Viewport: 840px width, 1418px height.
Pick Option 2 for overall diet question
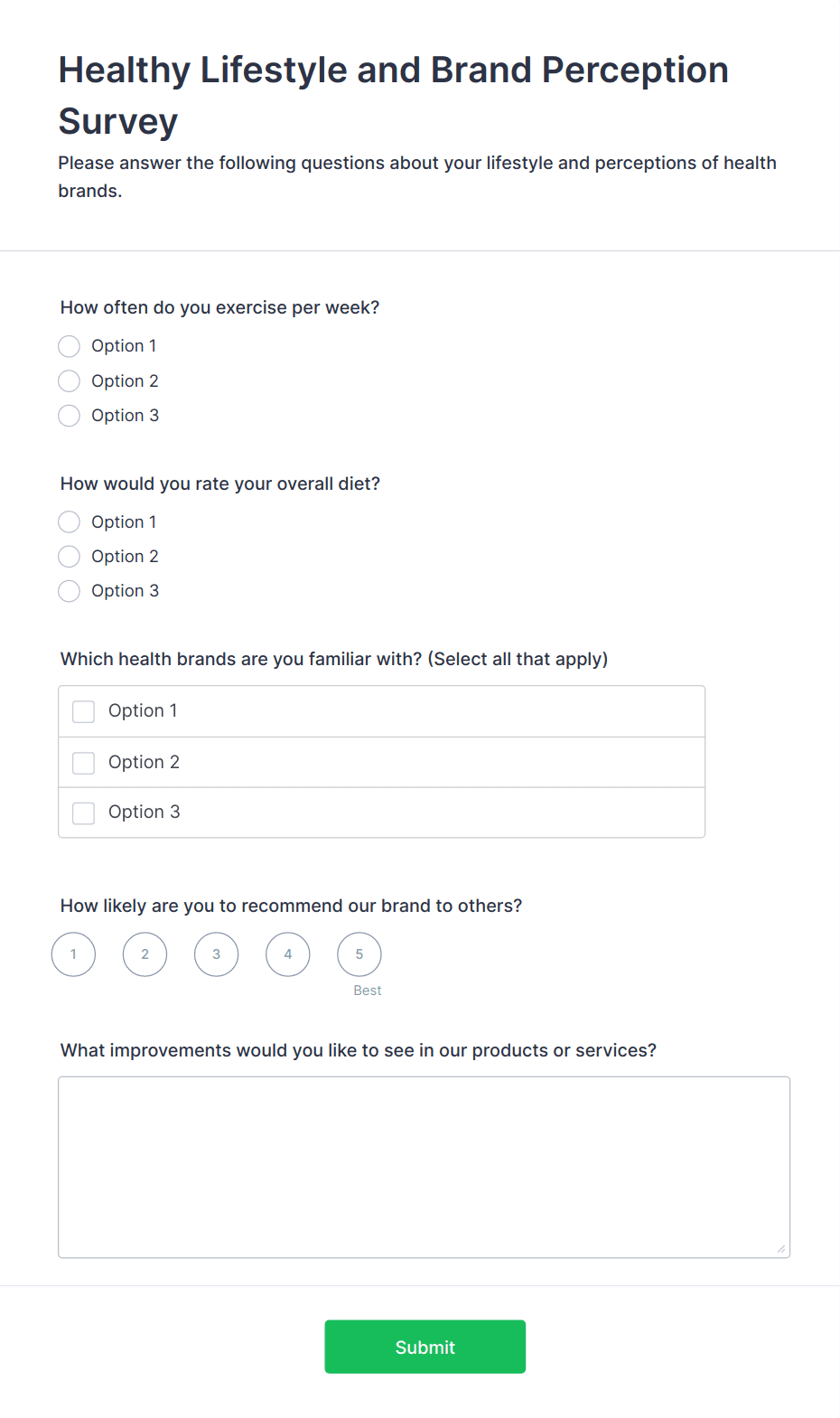(69, 557)
